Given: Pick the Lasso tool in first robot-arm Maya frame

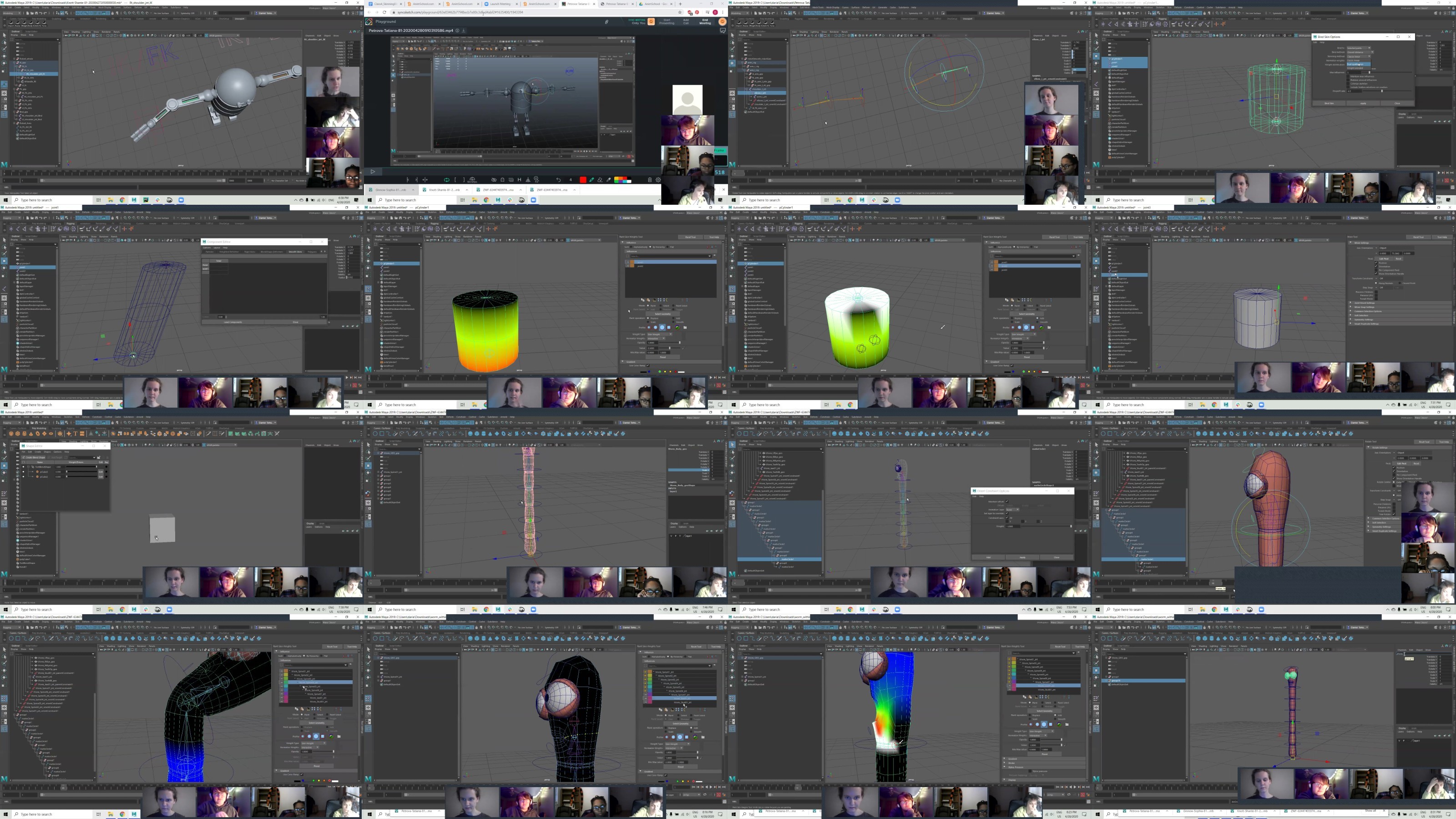Looking at the screenshot, I should pyautogui.click(x=5, y=42).
